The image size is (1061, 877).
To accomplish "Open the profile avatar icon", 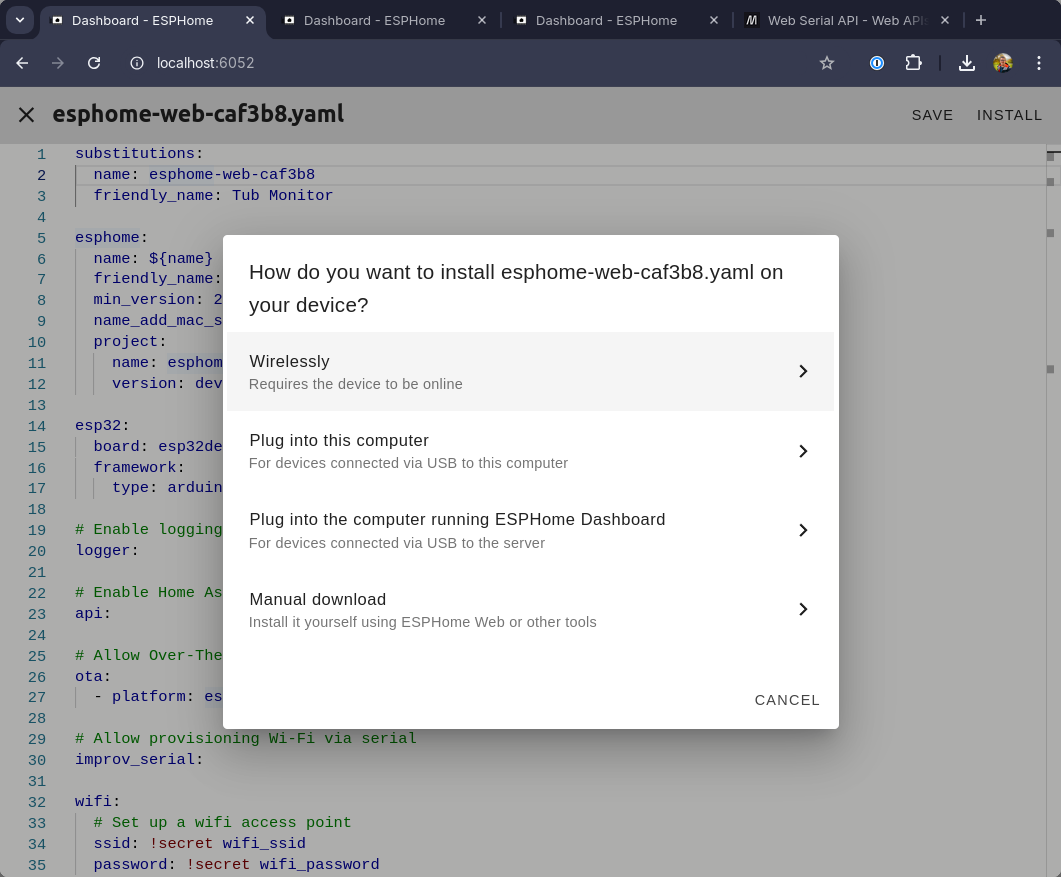I will click(x=1003, y=63).
